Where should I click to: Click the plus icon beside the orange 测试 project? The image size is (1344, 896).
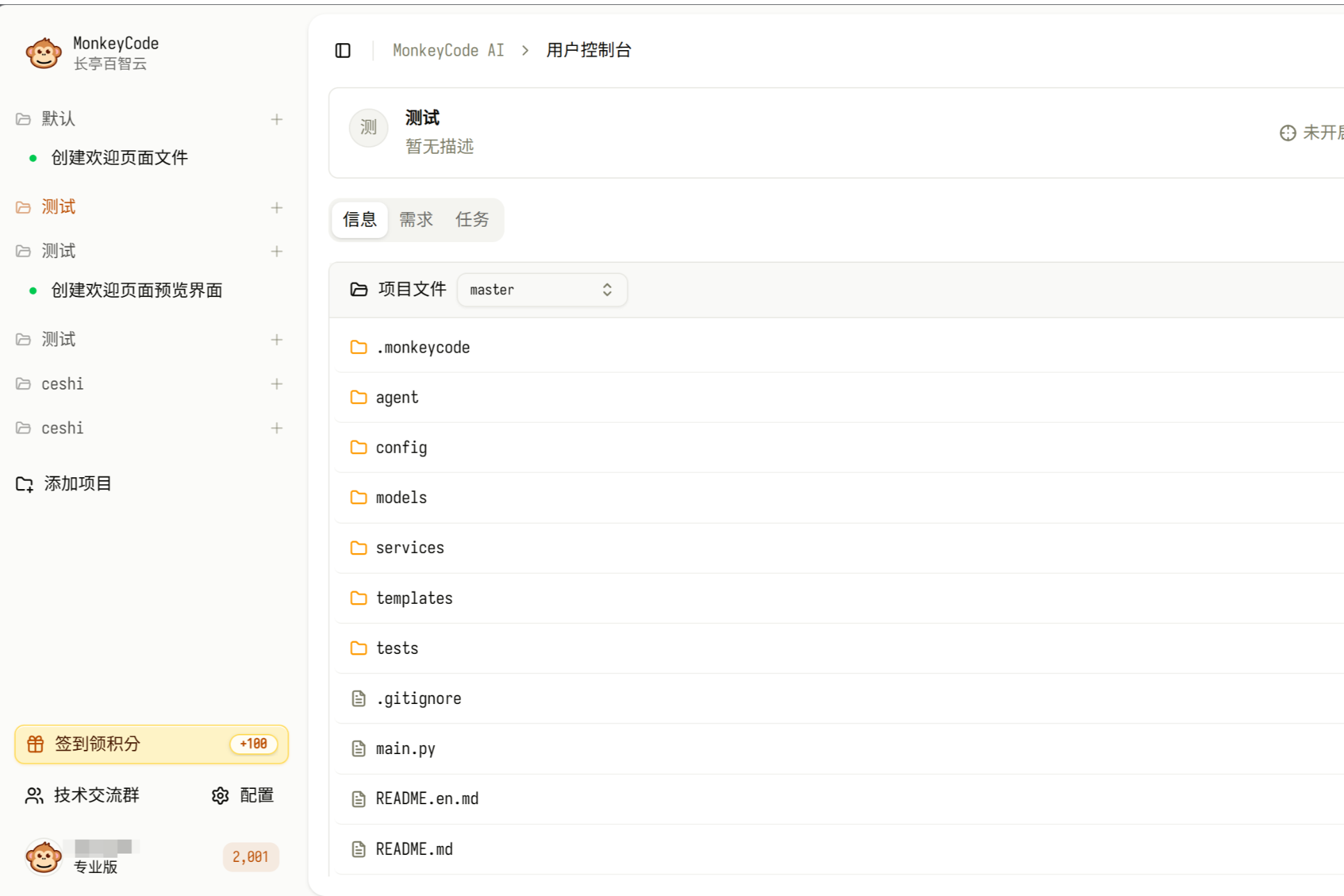pos(277,208)
